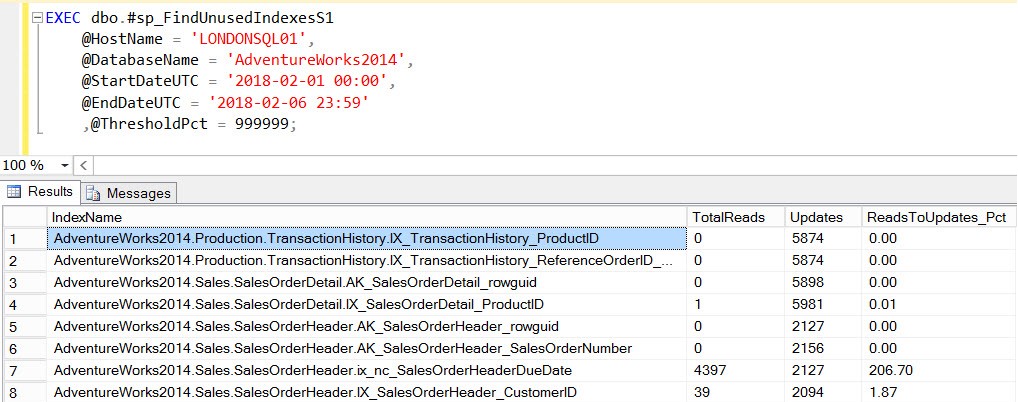Viewport: 1018px width, 402px height.
Task: Click the #sp_FindUnusedIndexesS1 procedure name
Action: (x=230, y=19)
